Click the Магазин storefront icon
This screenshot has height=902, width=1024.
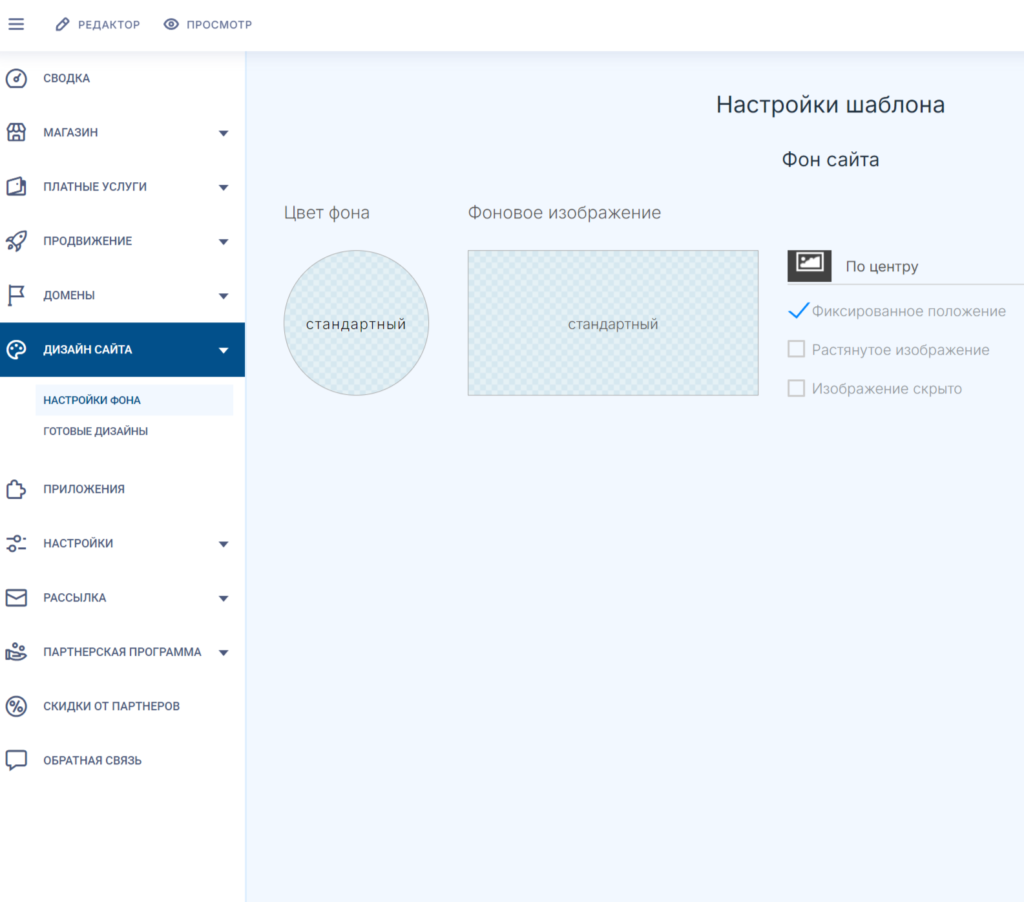pyautogui.click(x=16, y=133)
